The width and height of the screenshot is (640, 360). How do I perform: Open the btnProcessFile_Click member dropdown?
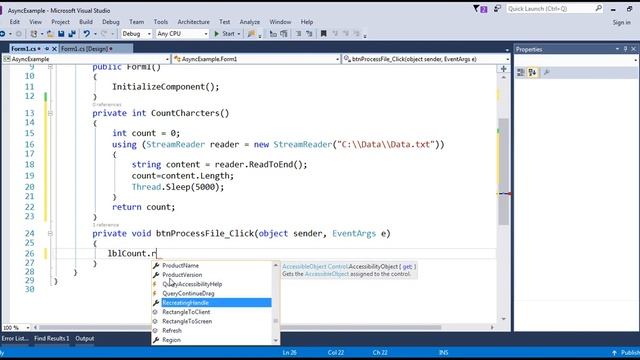pyautogui.click(x=426, y=59)
